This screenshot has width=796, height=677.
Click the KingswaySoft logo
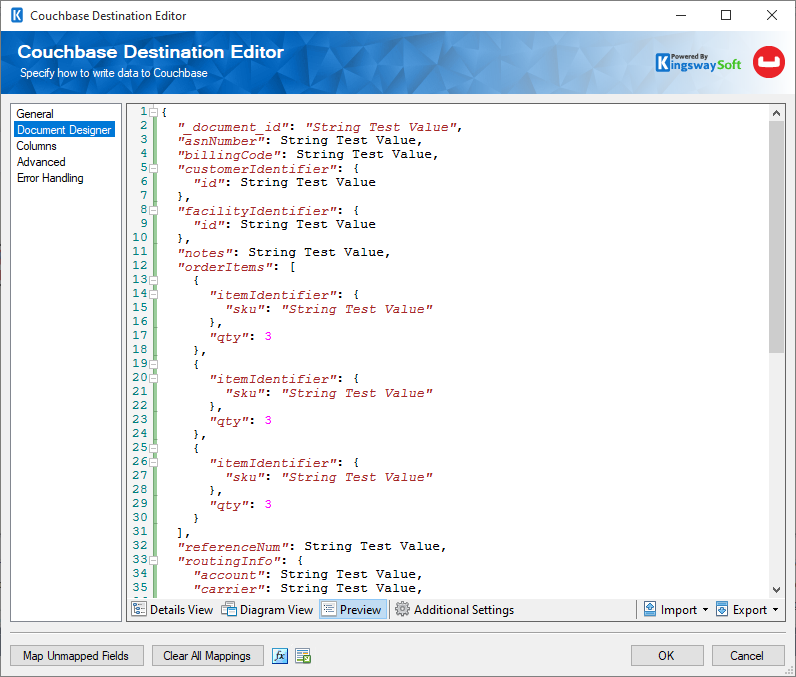698,62
